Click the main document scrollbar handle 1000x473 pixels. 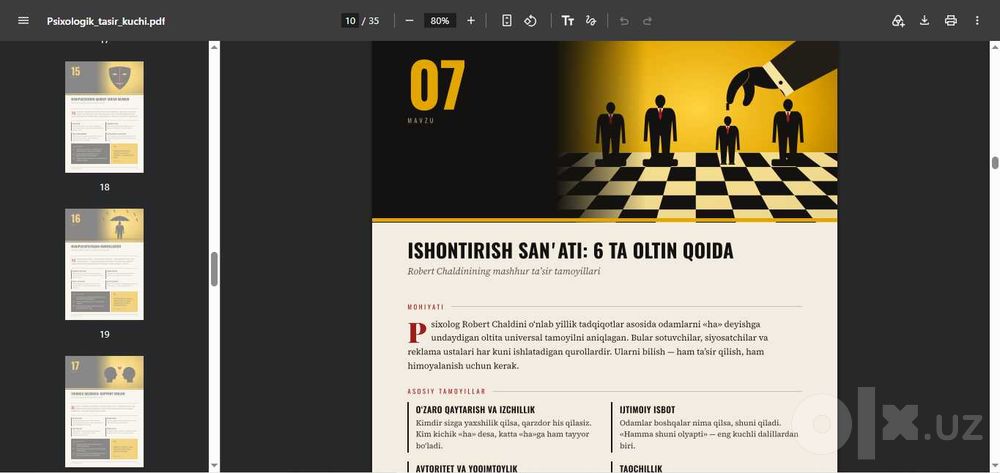tap(995, 163)
